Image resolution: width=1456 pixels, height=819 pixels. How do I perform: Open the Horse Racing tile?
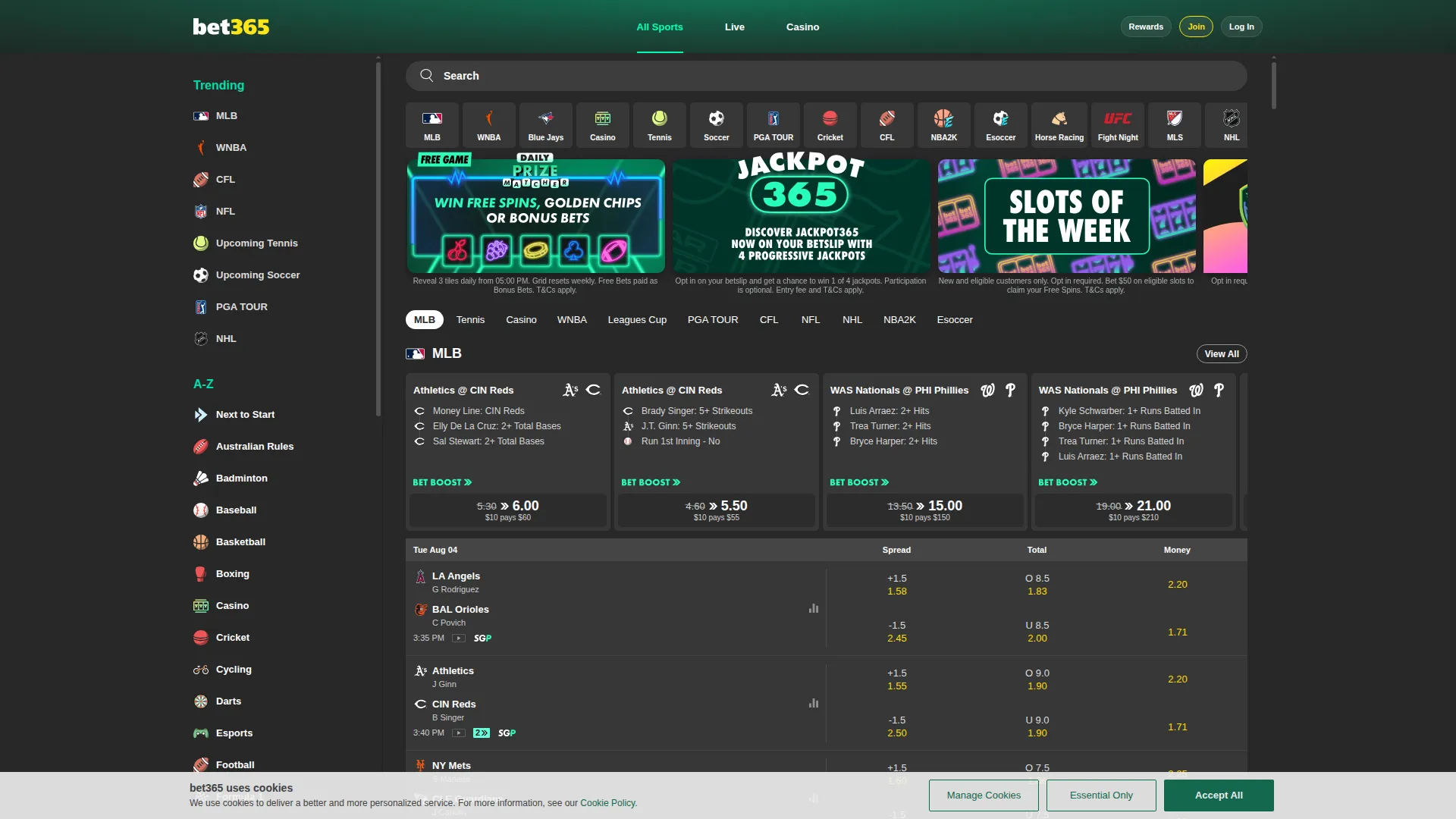[1059, 124]
